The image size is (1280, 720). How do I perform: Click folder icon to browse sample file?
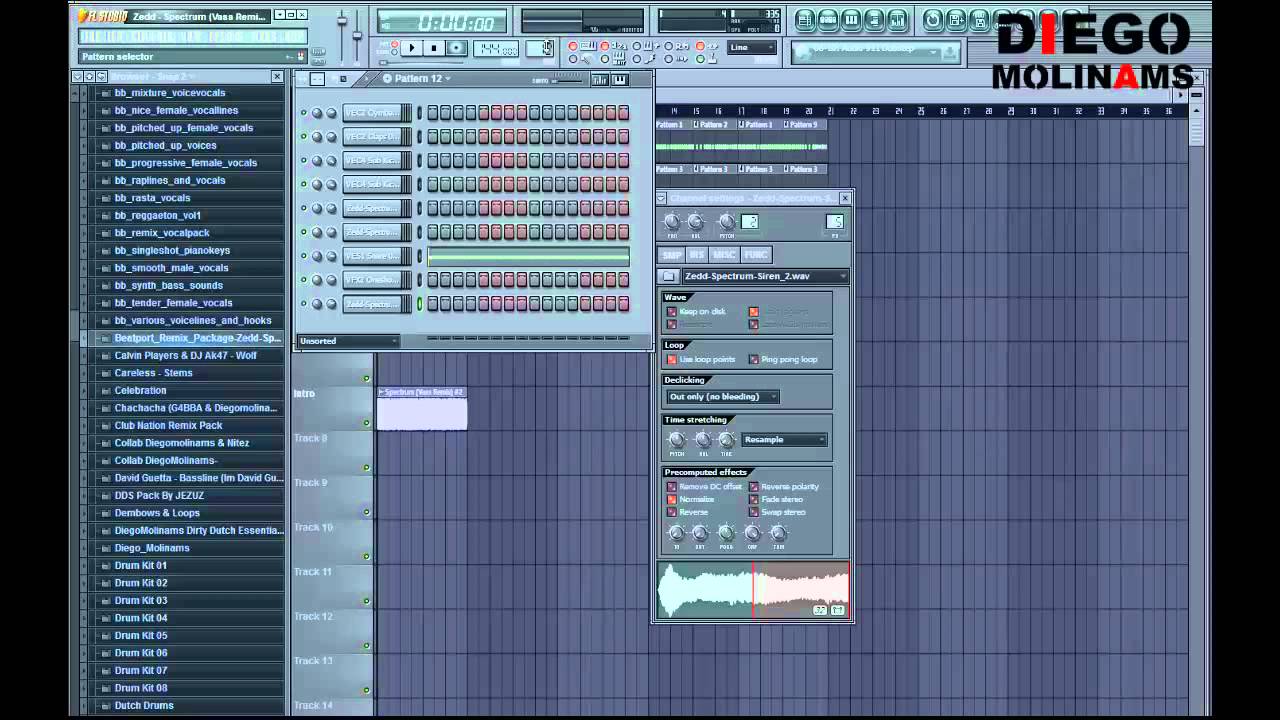click(669, 276)
